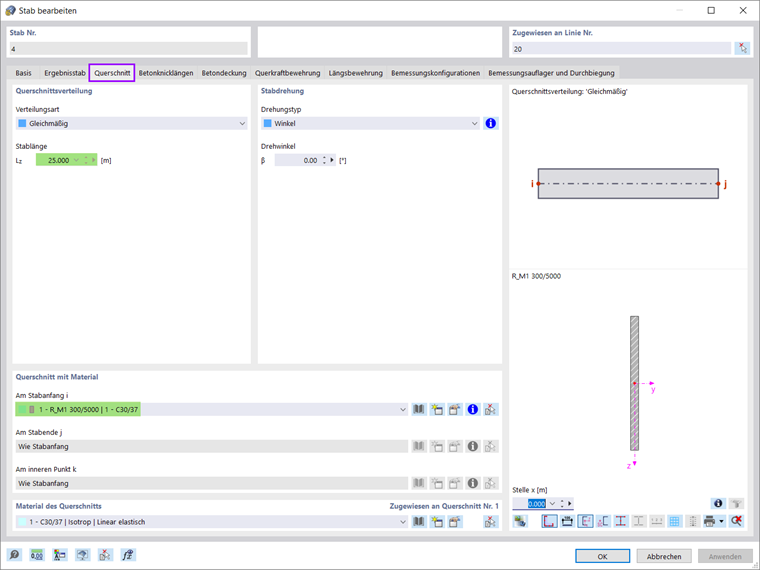Open the formula function fx icon
760x570 pixels.
128,554
